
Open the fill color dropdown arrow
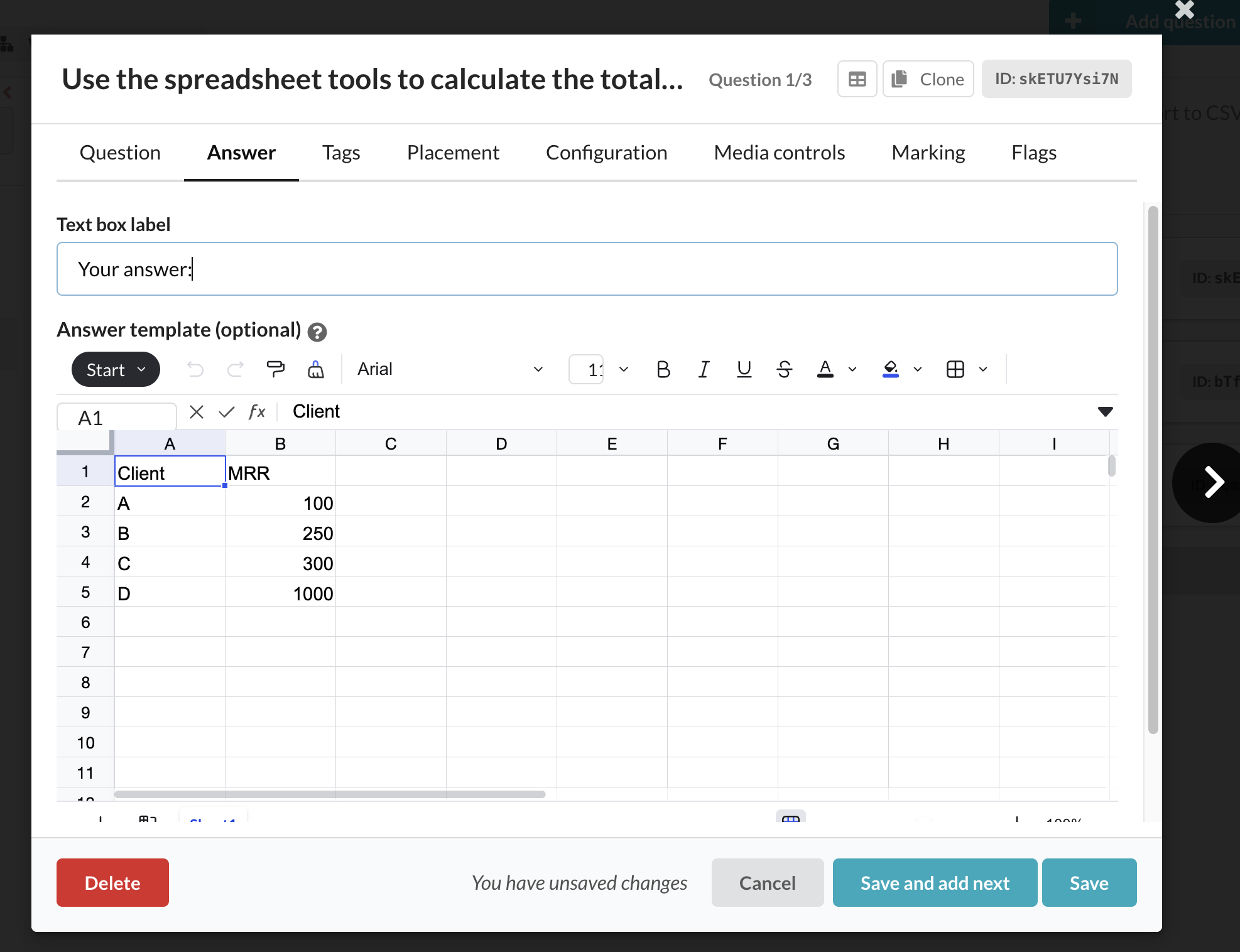coord(918,369)
